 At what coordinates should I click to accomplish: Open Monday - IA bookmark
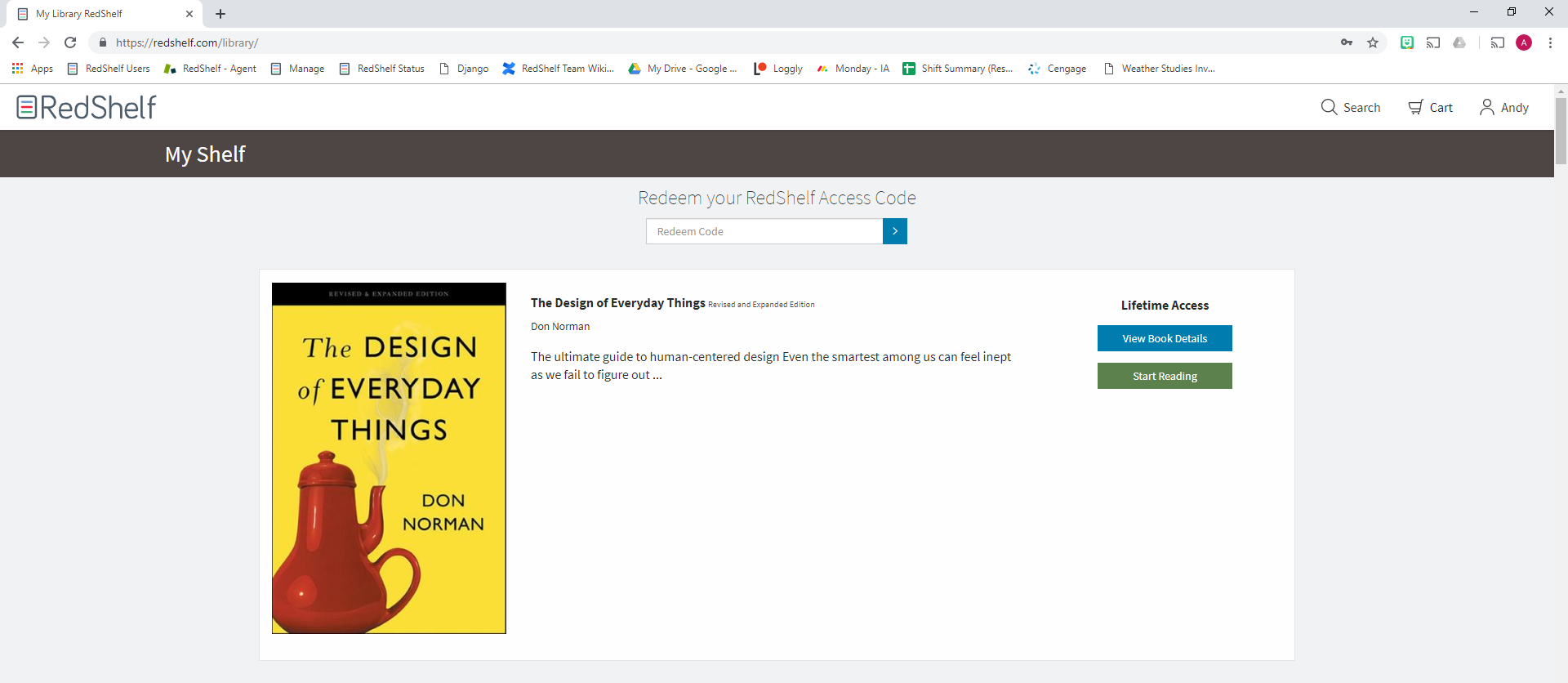tap(853, 69)
